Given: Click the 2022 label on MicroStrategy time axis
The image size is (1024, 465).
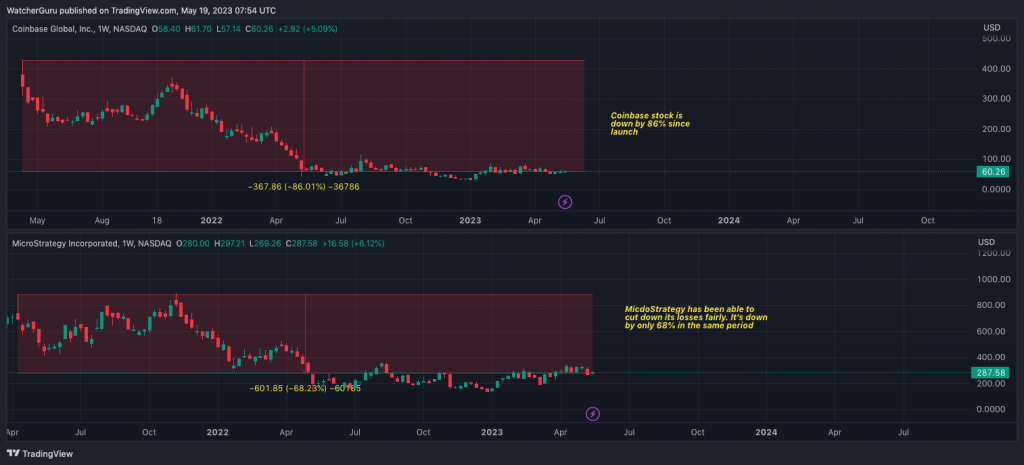Looking at the screenshot, I should coord(217,432).
